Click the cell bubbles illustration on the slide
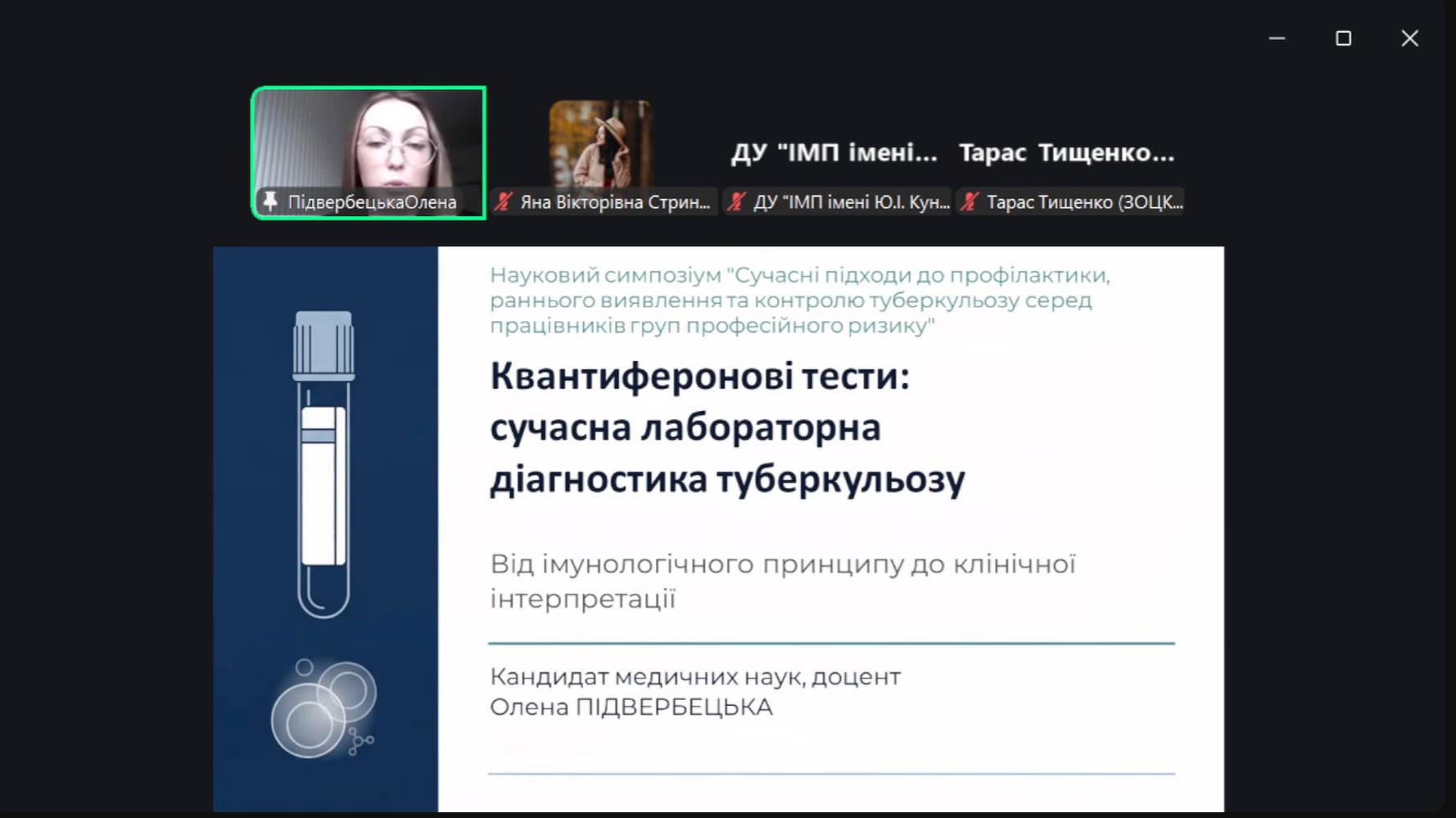1456x818 pixels. 323,708
